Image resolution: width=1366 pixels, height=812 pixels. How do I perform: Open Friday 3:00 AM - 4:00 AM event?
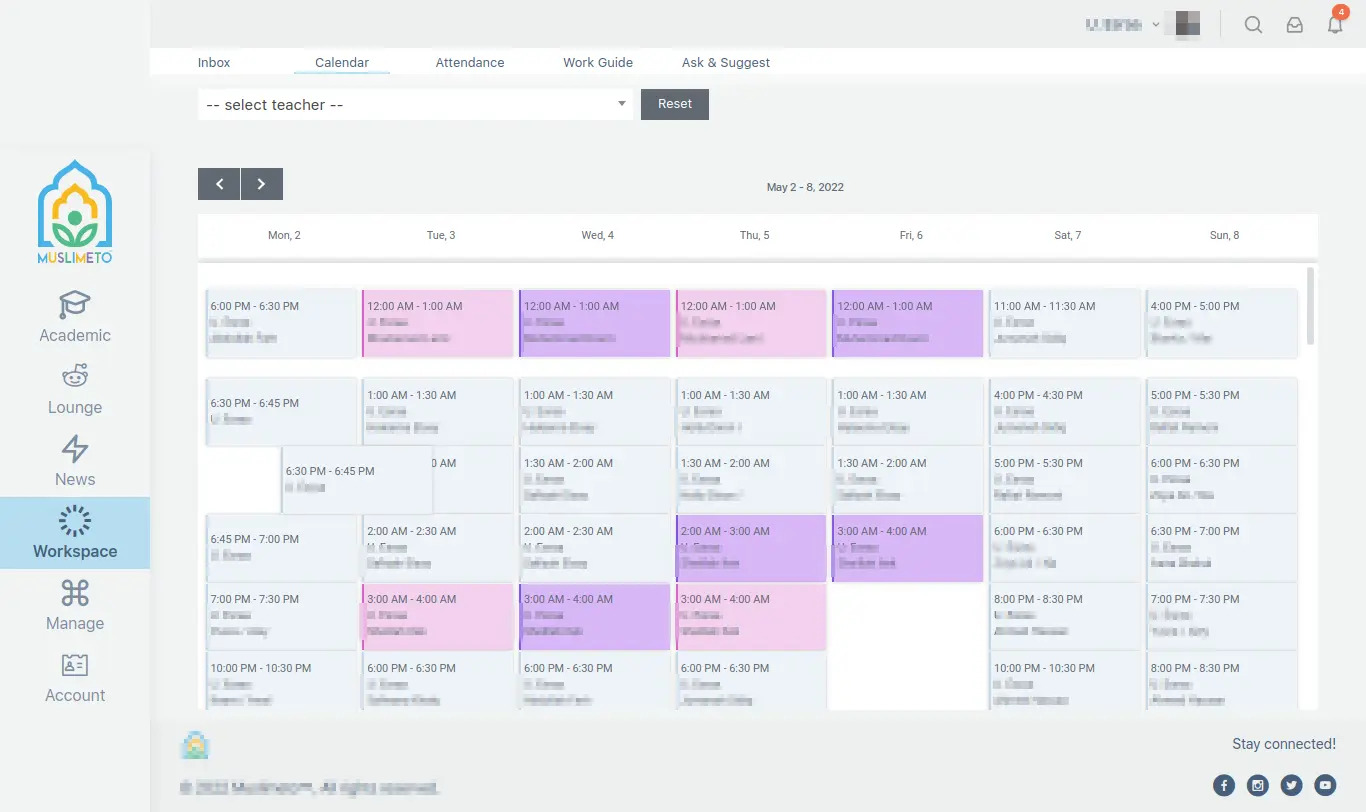[908, 548]
